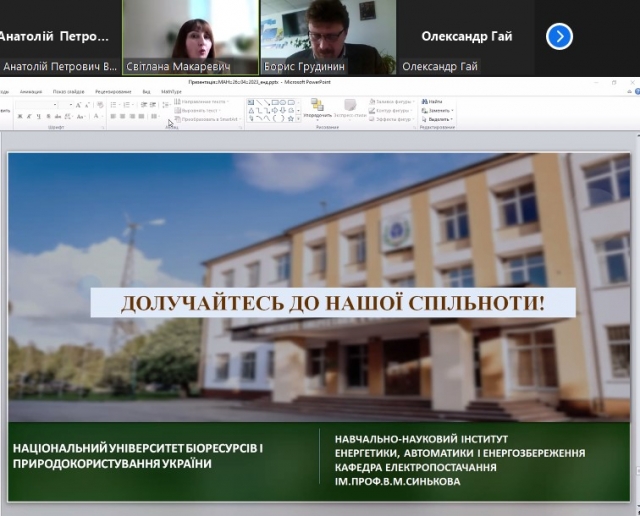The height and width of the screenshot is (516, 640).
Task: Justify text alignment
Action: pos(141,116)
